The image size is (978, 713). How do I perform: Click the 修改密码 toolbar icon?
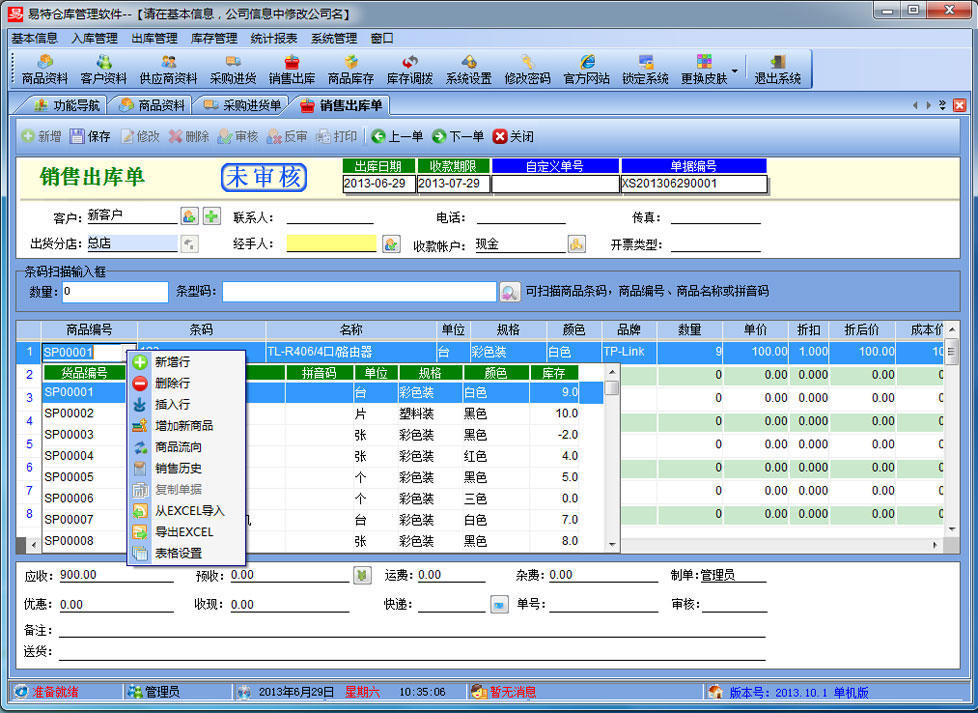(527, 69)
